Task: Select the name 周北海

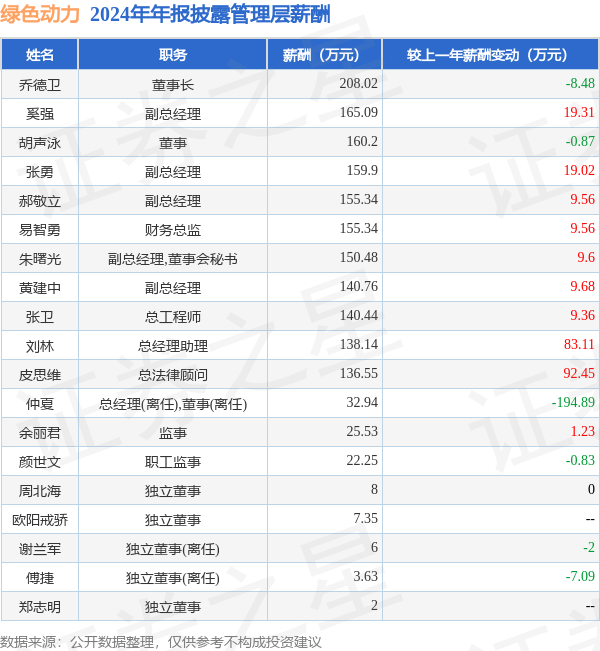Action: point(39,491)
